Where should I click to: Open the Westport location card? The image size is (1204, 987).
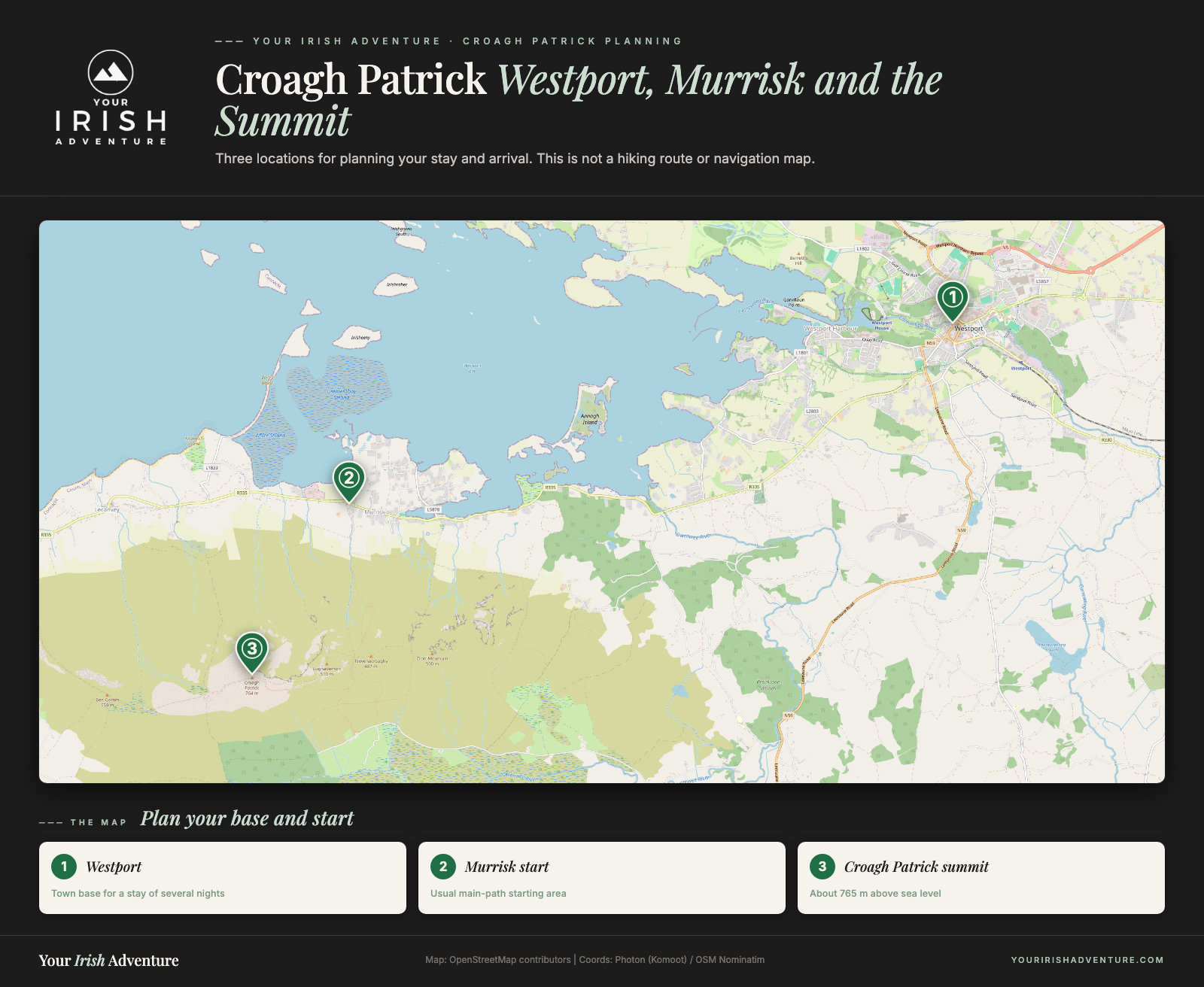[223, 878]
